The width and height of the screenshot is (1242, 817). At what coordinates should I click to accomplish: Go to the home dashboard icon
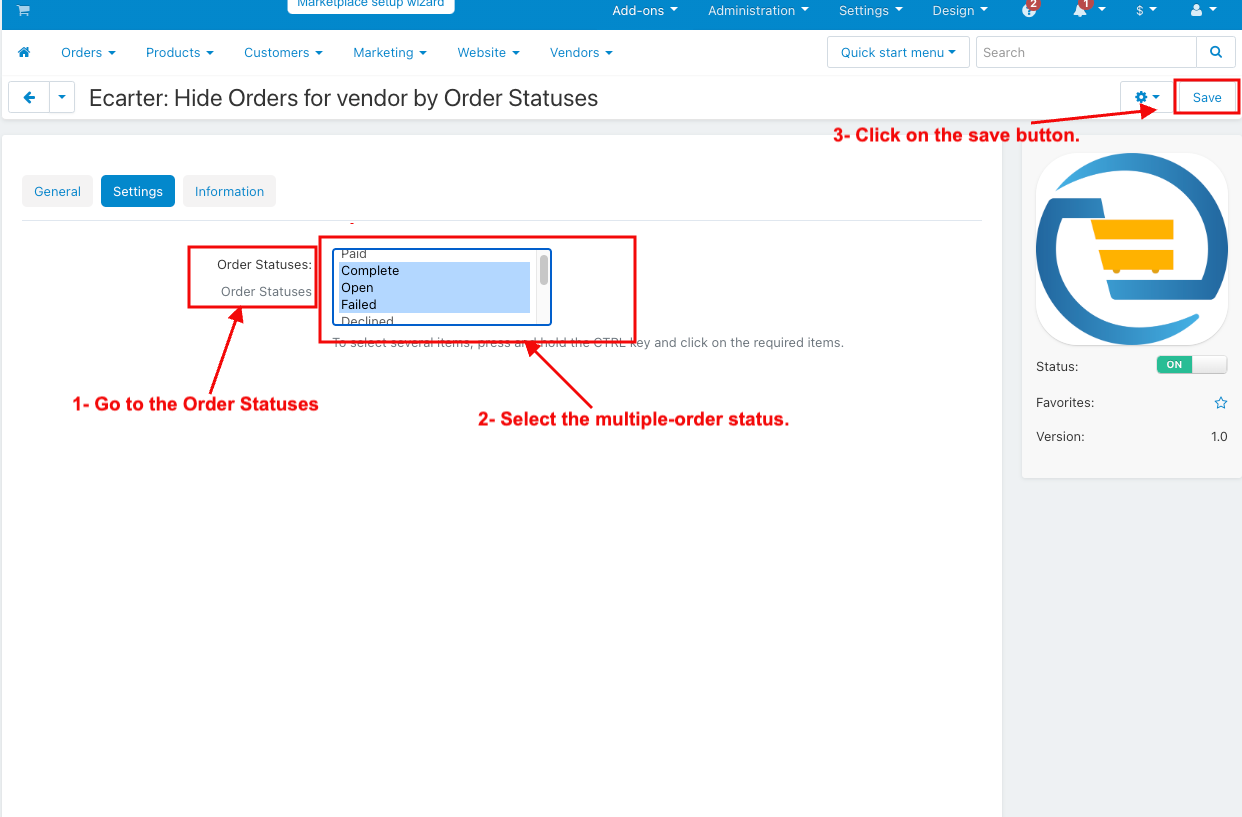tap(24, 52)
